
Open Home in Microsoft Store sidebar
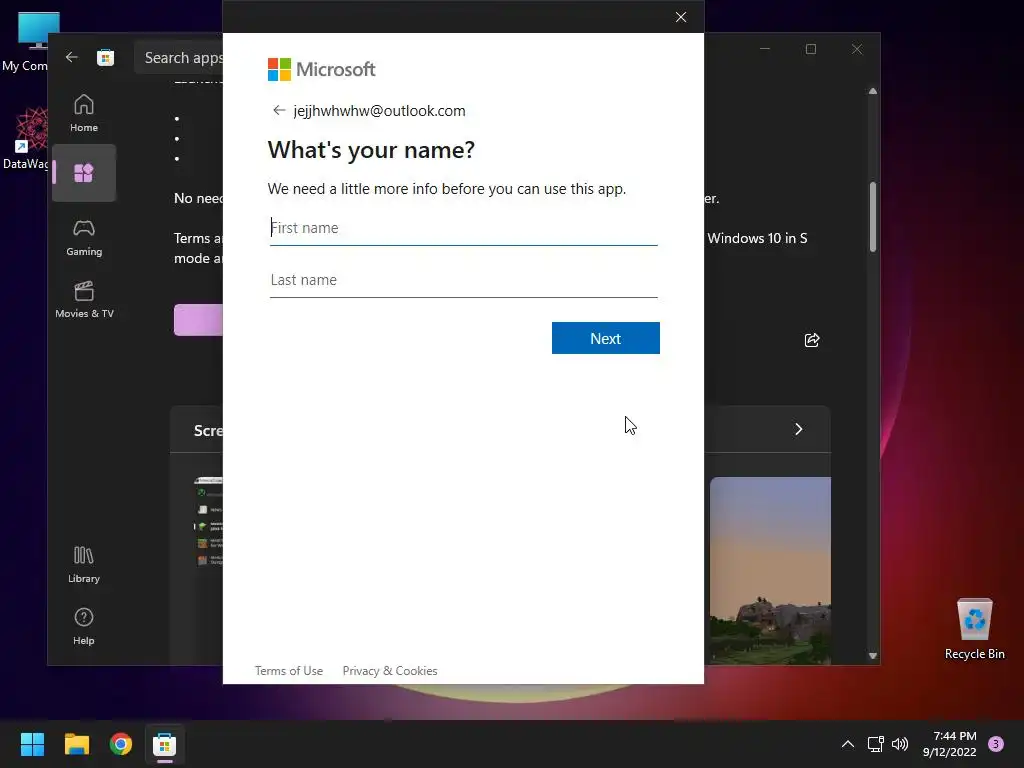tap(84, 113)
